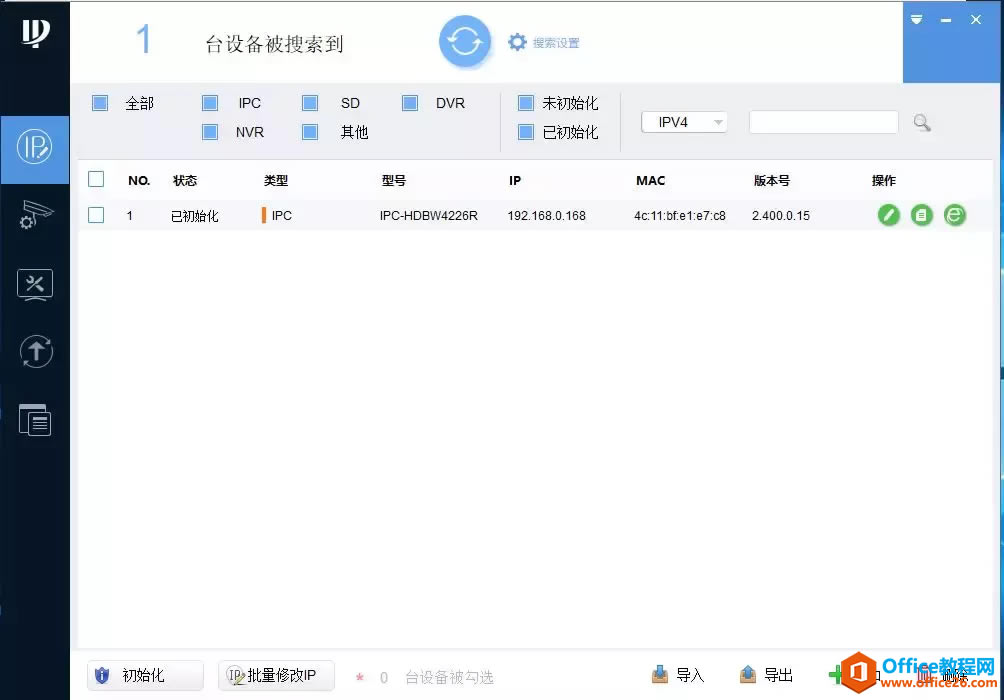
Task: Click the magnifier search icon
Action: 922,122
